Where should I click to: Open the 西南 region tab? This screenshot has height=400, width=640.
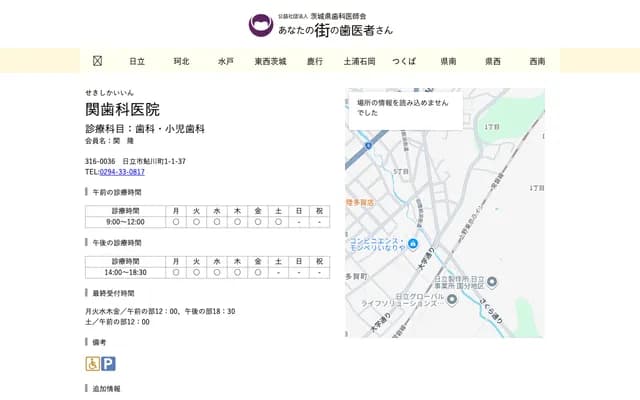coord(537,61)
